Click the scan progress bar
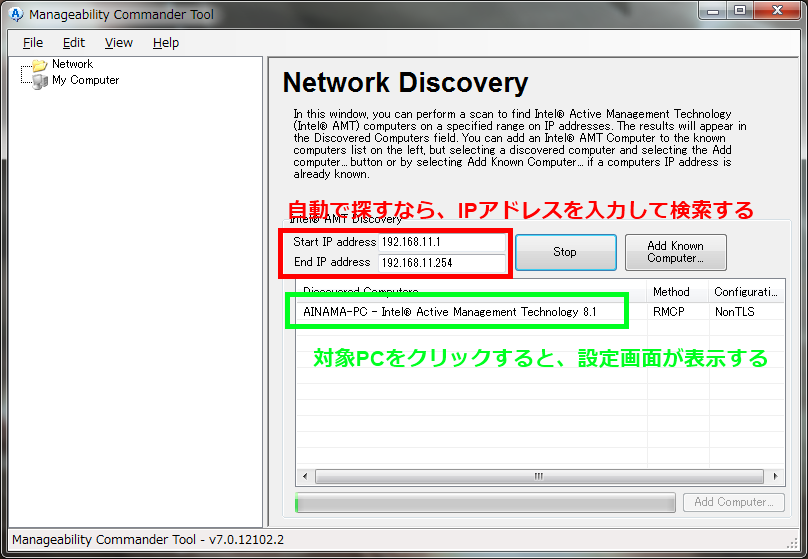808x559 pixels. click(x=485, y=502)
